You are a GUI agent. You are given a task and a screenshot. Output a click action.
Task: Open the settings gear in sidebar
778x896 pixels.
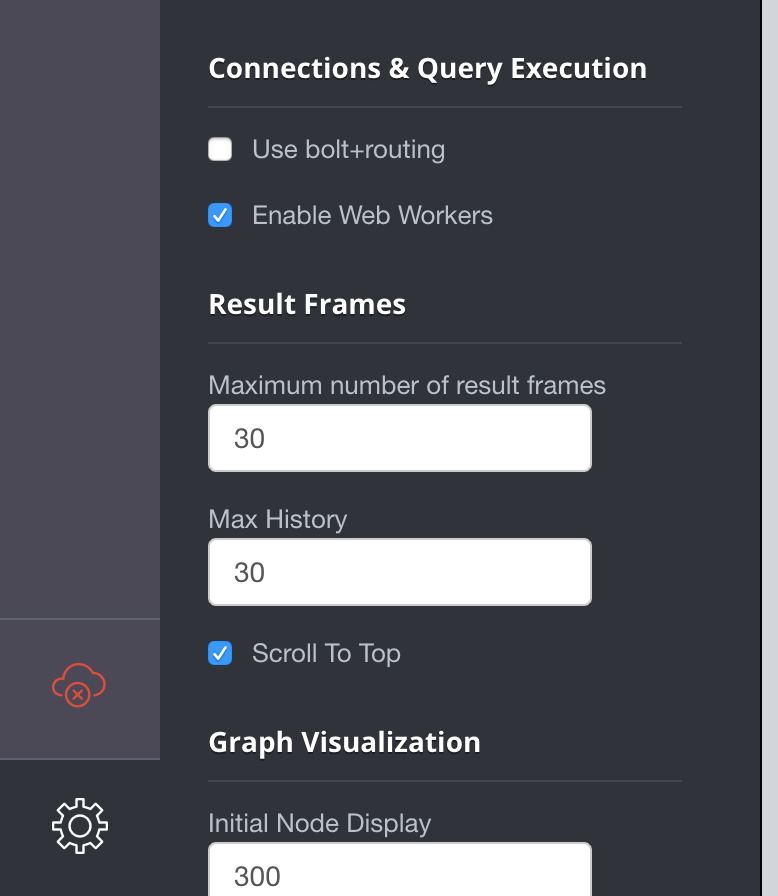[80, 826]
